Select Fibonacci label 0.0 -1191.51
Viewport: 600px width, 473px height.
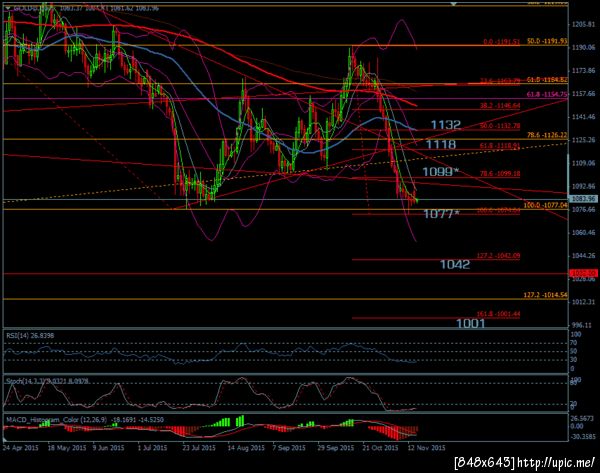point(501,42)
